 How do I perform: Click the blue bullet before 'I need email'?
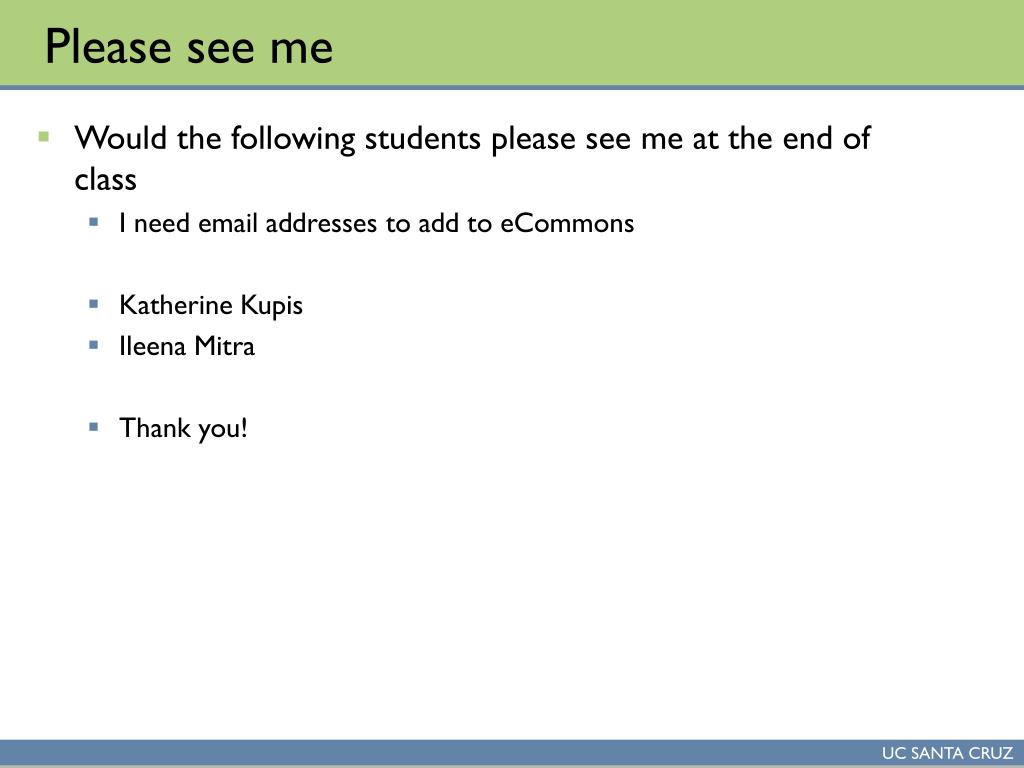(x=94, y=222)
